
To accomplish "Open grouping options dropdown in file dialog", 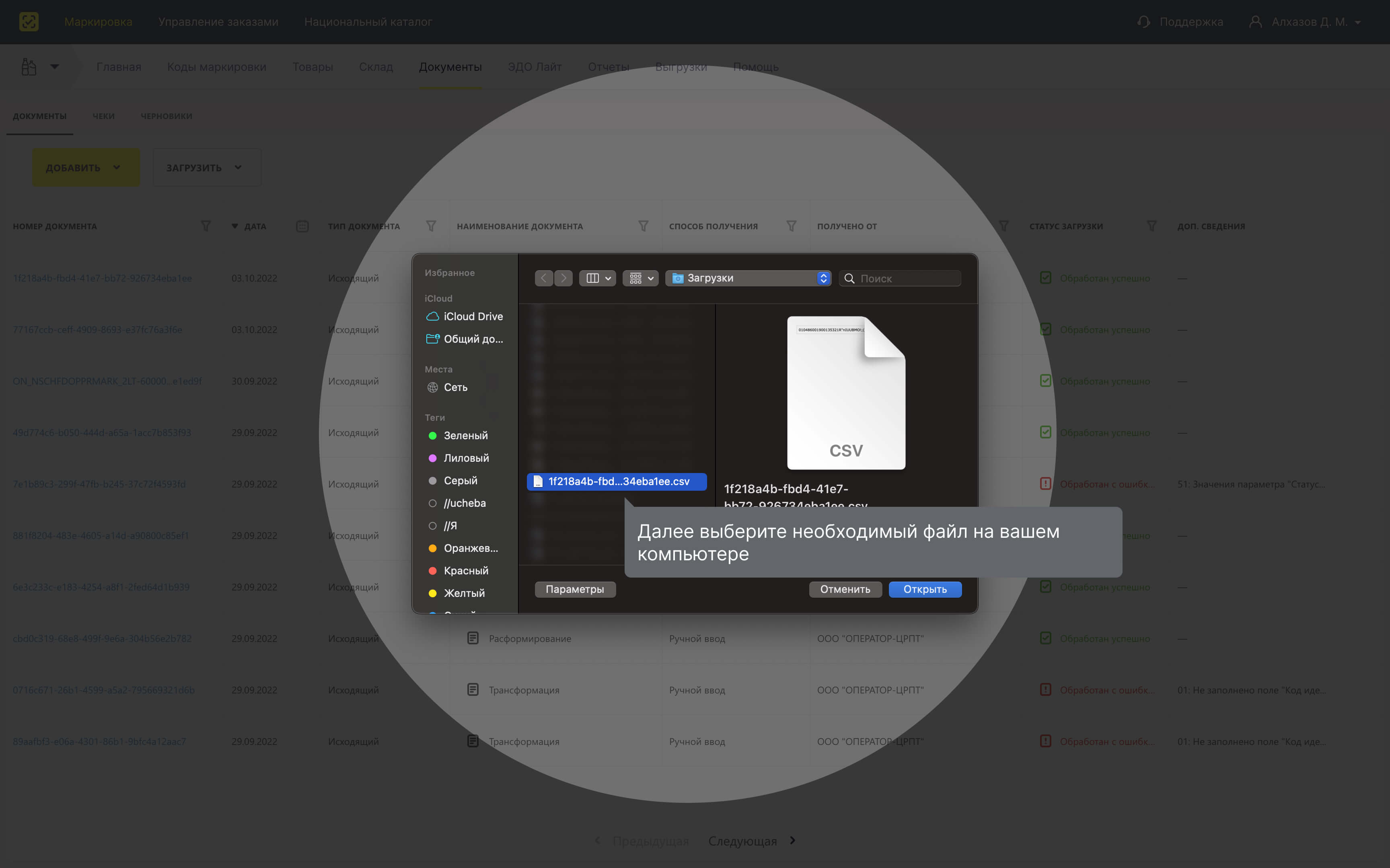I will coord(640,278).
